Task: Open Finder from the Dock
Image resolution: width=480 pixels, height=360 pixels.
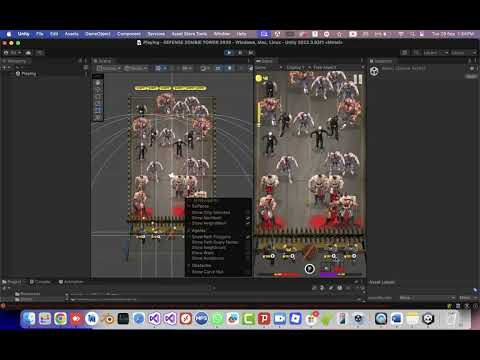Action: click(x=29, y=319)
